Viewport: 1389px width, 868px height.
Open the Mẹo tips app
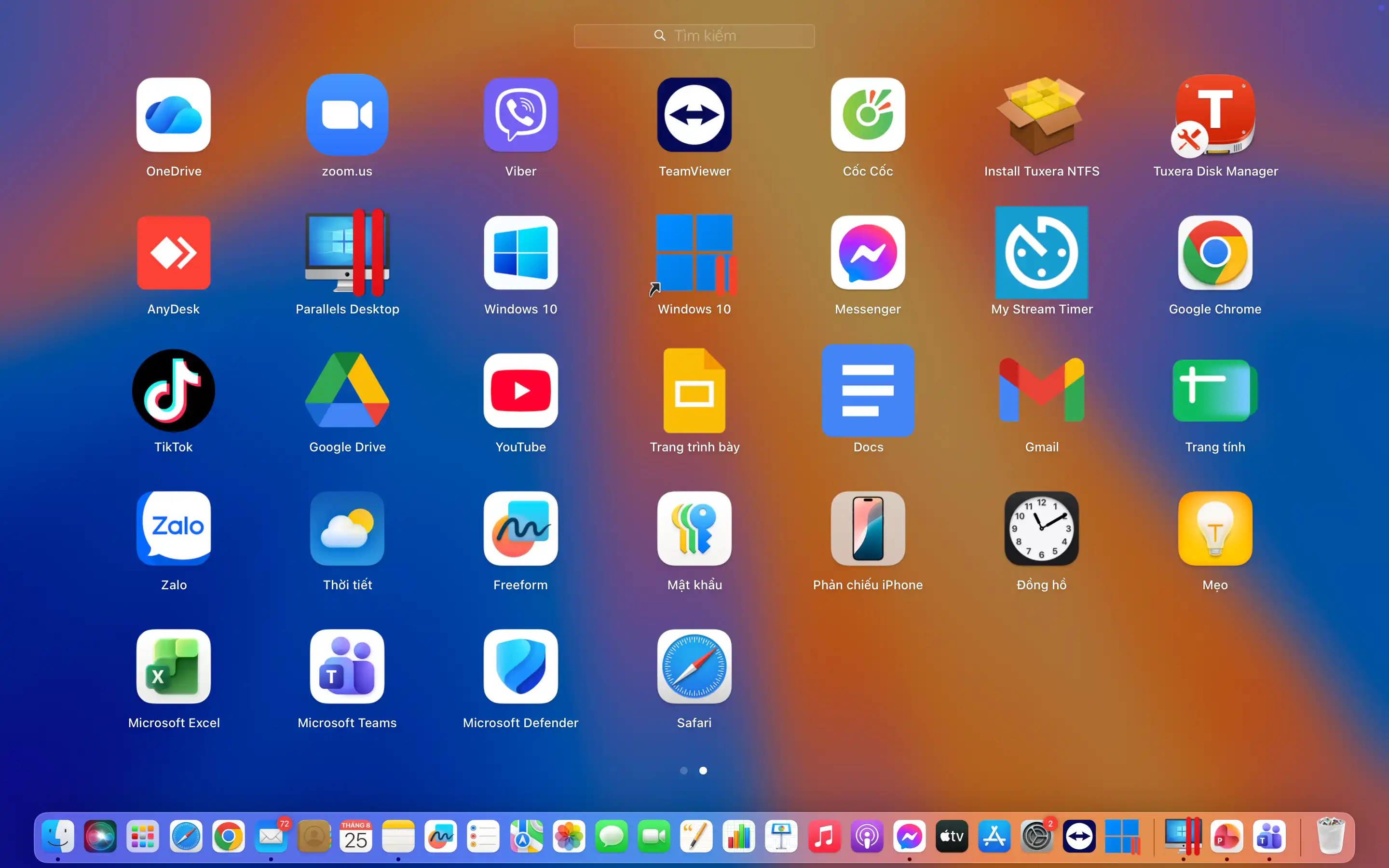(1215, 528)
